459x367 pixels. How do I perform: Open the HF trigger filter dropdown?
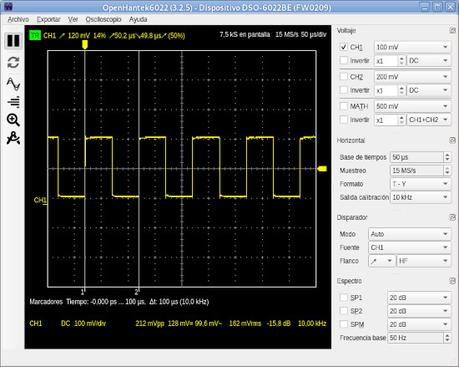[424, 261]
